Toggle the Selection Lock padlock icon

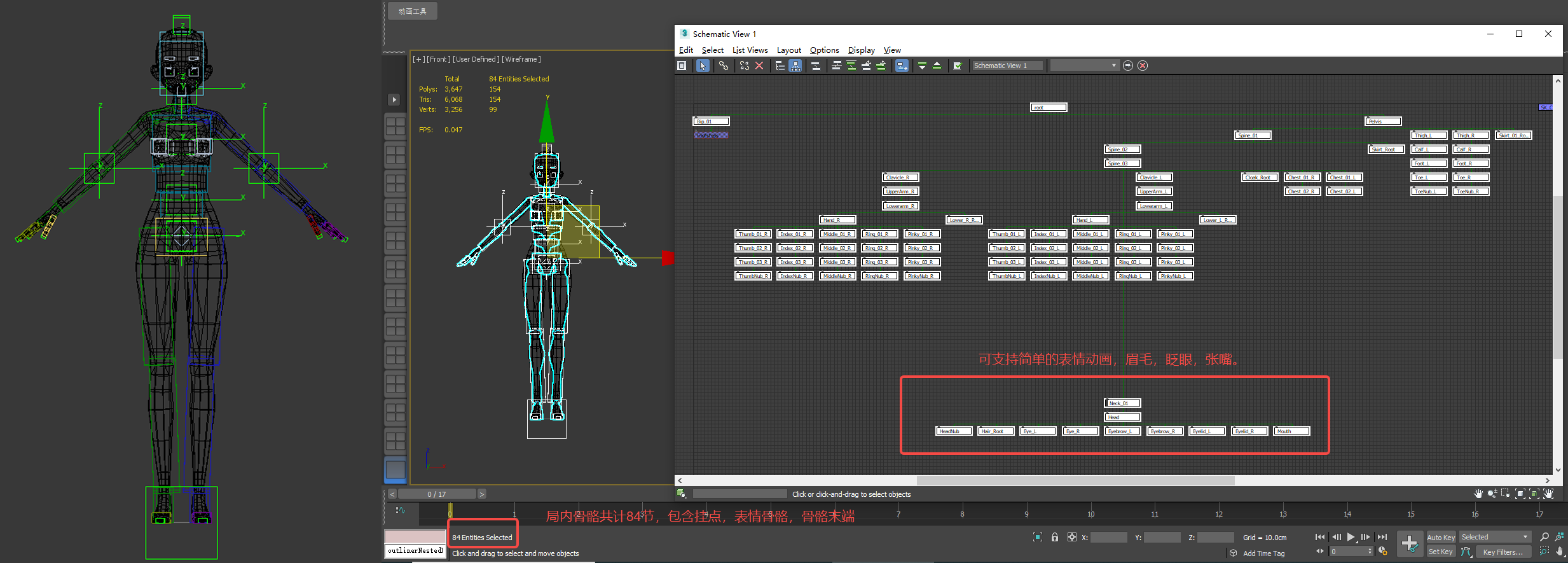coord(1055,538)
